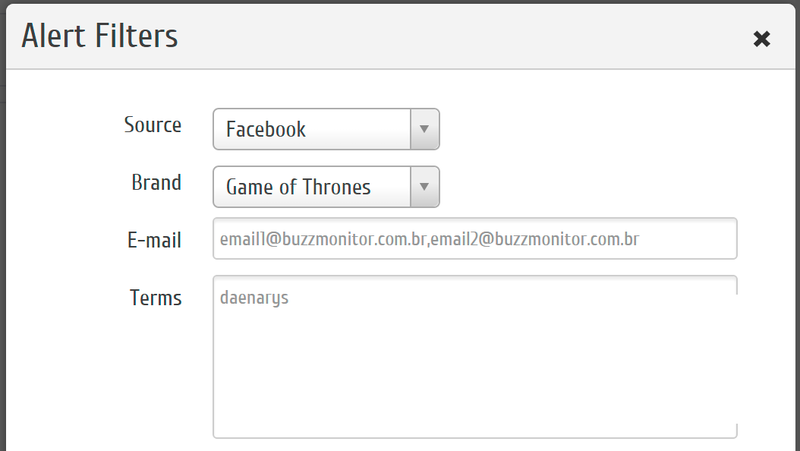Screen dimensions: 800x451
Task: Expand the Source dropdown arrow
Action: (x=425, y=129)
